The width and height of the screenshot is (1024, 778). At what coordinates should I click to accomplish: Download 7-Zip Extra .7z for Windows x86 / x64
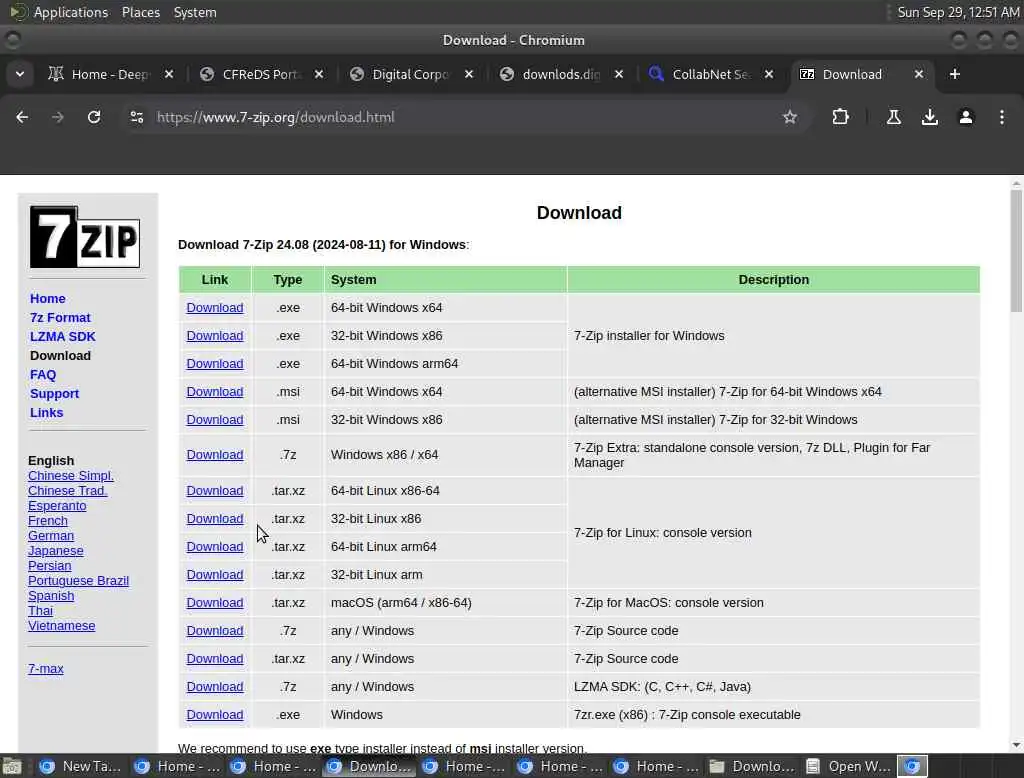[215, 455]
